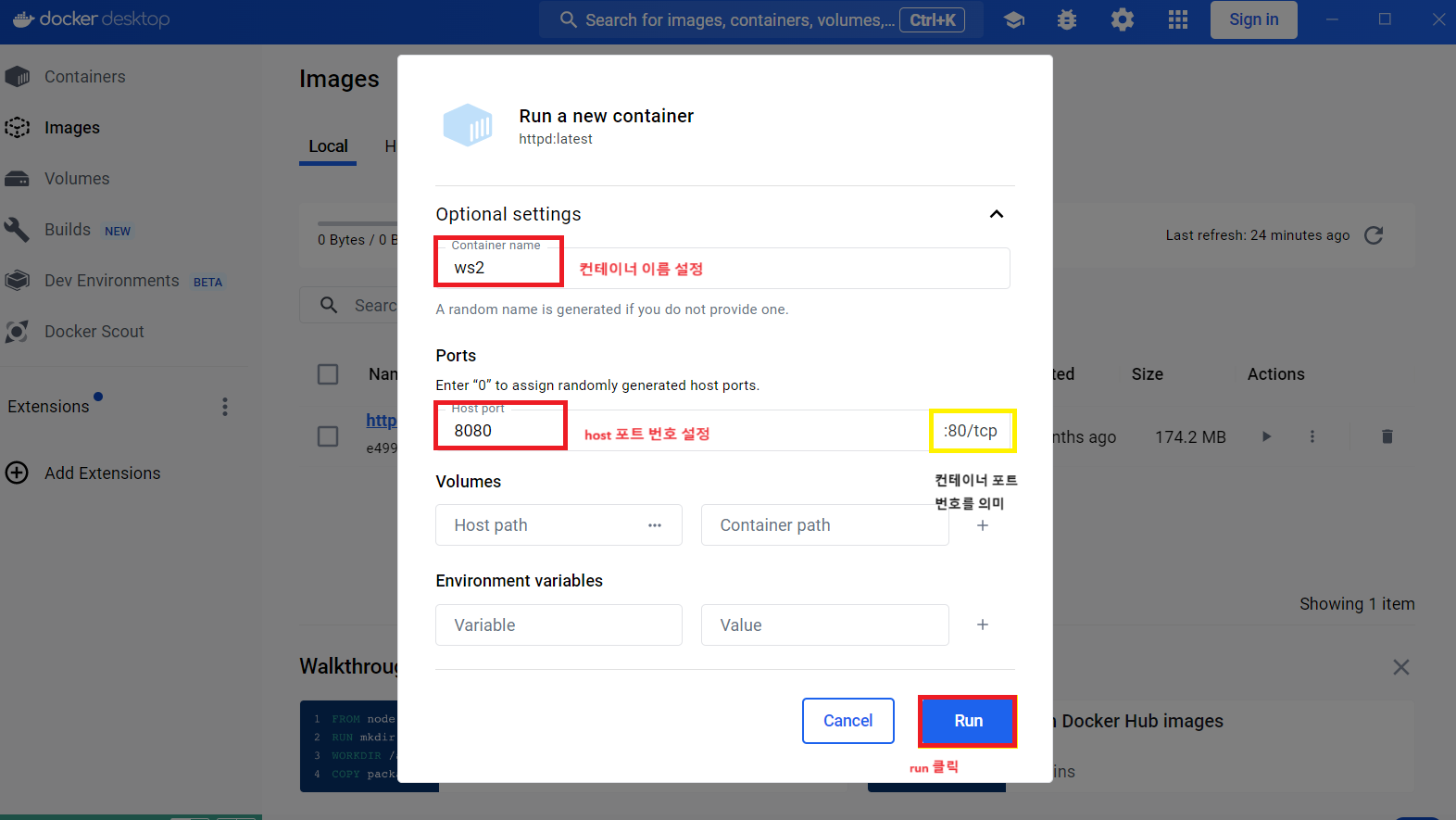Open the Extensions three-dot menu
The height and width of the screenshot is (820, 1456).
[x=225, y=407]
